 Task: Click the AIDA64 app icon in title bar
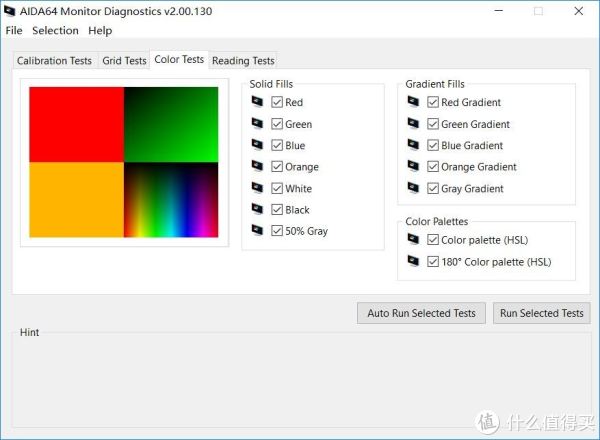click(10, 11)
